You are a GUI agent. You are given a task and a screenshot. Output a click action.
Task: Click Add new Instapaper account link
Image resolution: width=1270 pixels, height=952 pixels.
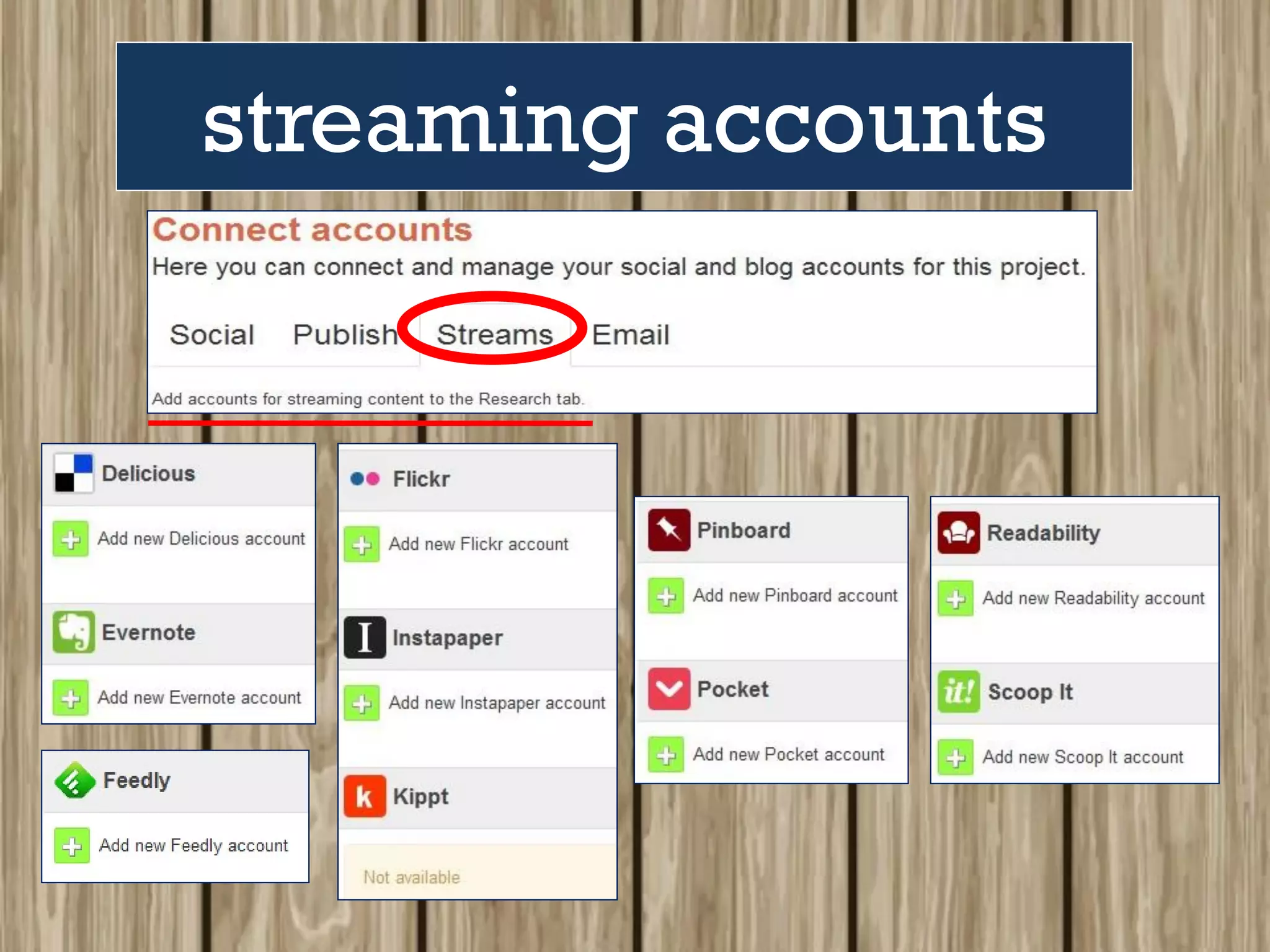(x=497, y=703)
